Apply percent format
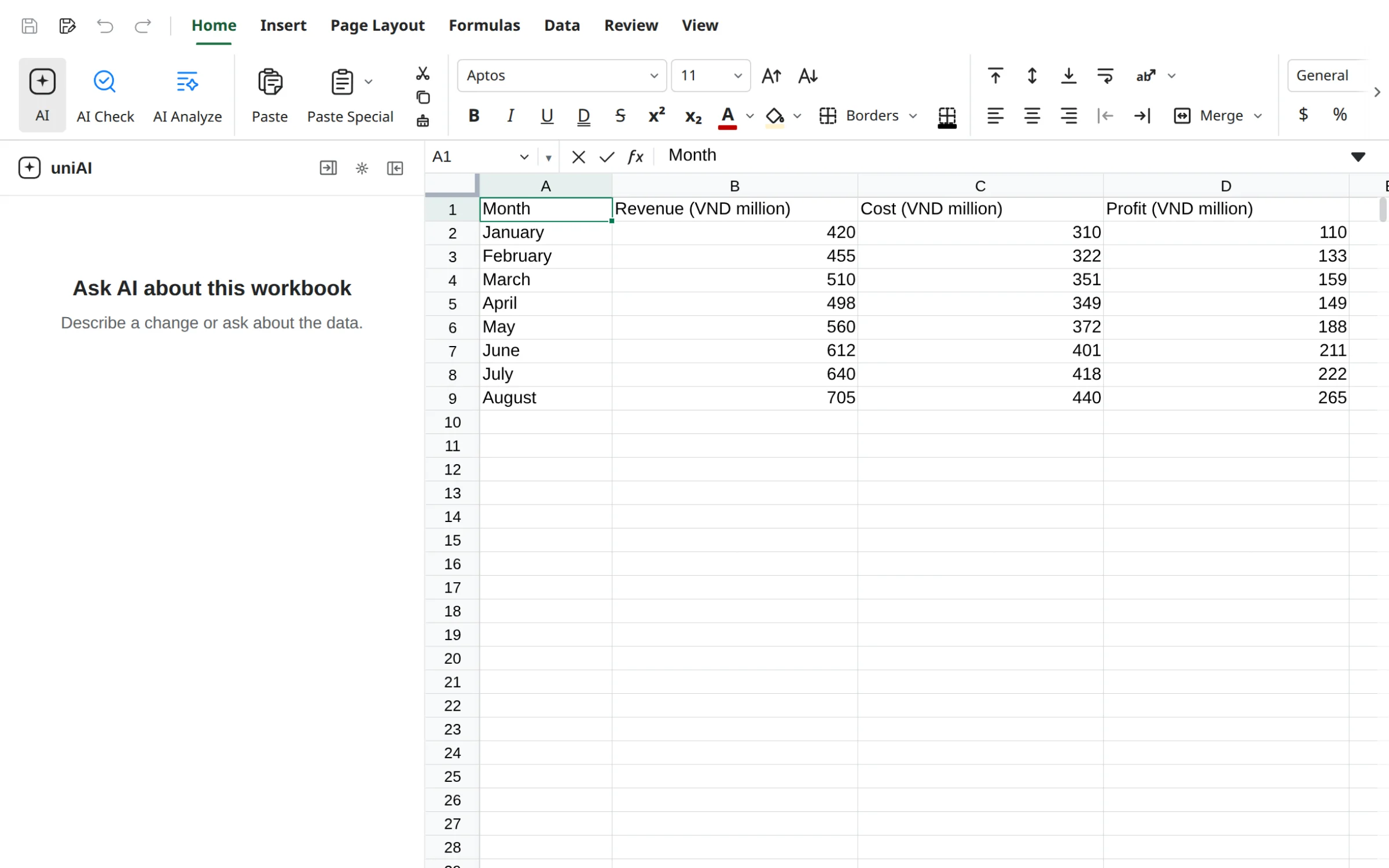This screenshot has height=868, width=1389. tap(1340, 115)
